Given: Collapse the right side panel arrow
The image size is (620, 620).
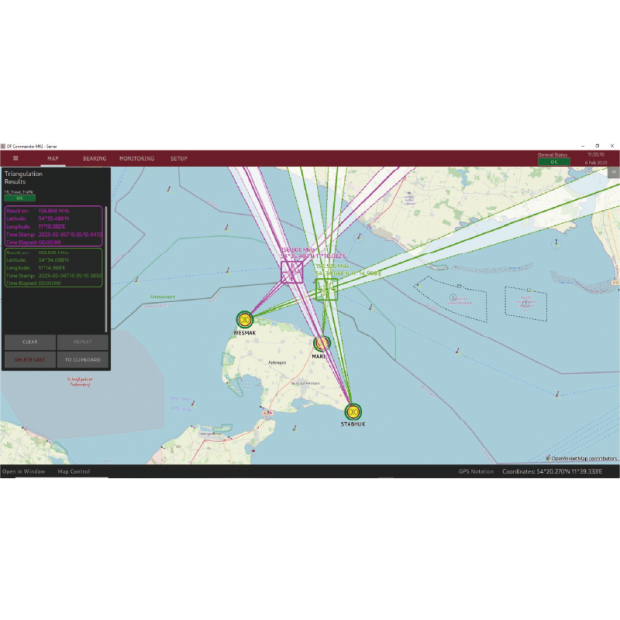Looking at the screenshot, I should [614, 172].
